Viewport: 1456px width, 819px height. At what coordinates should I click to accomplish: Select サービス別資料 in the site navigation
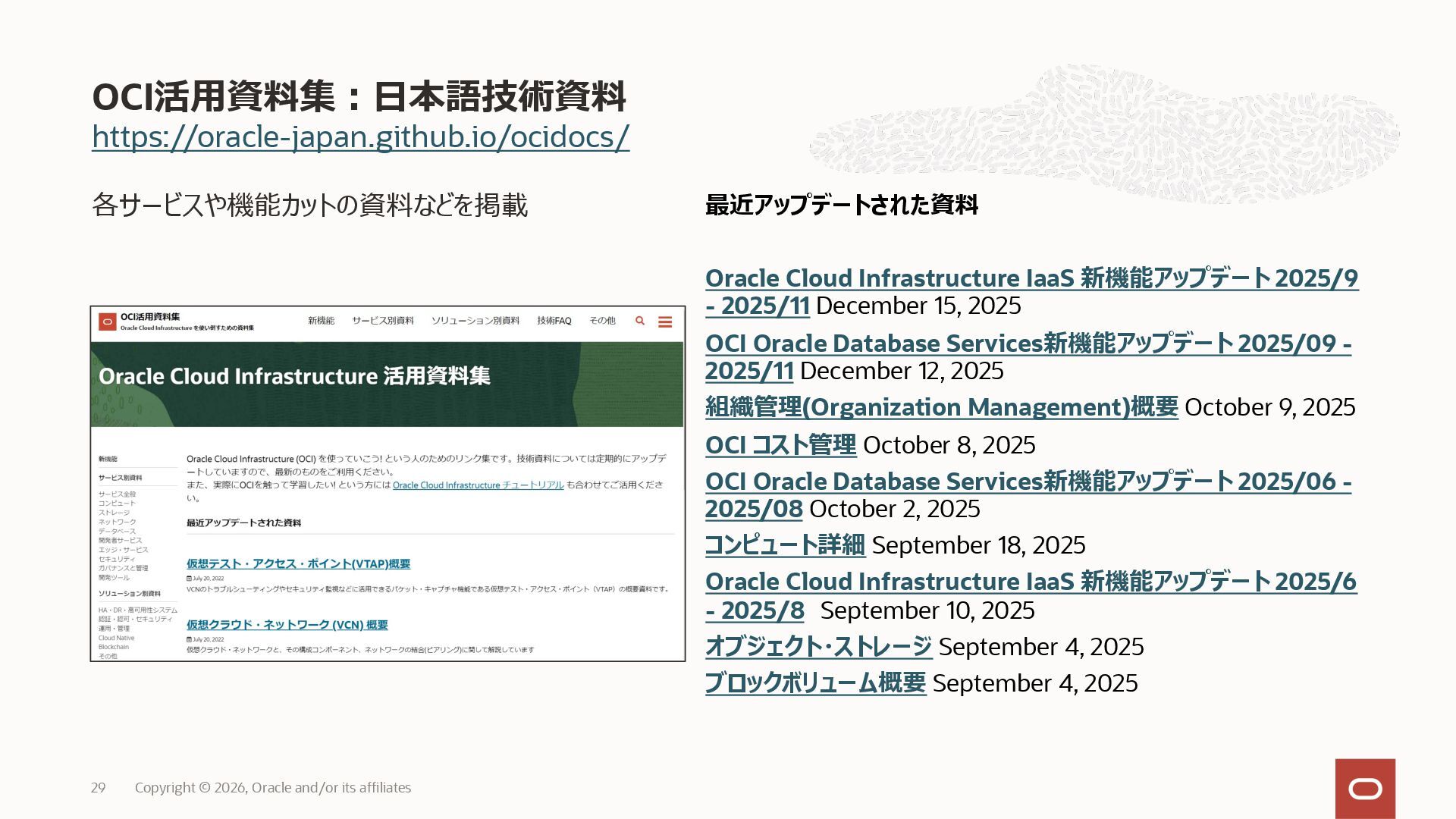pos(382,321)
